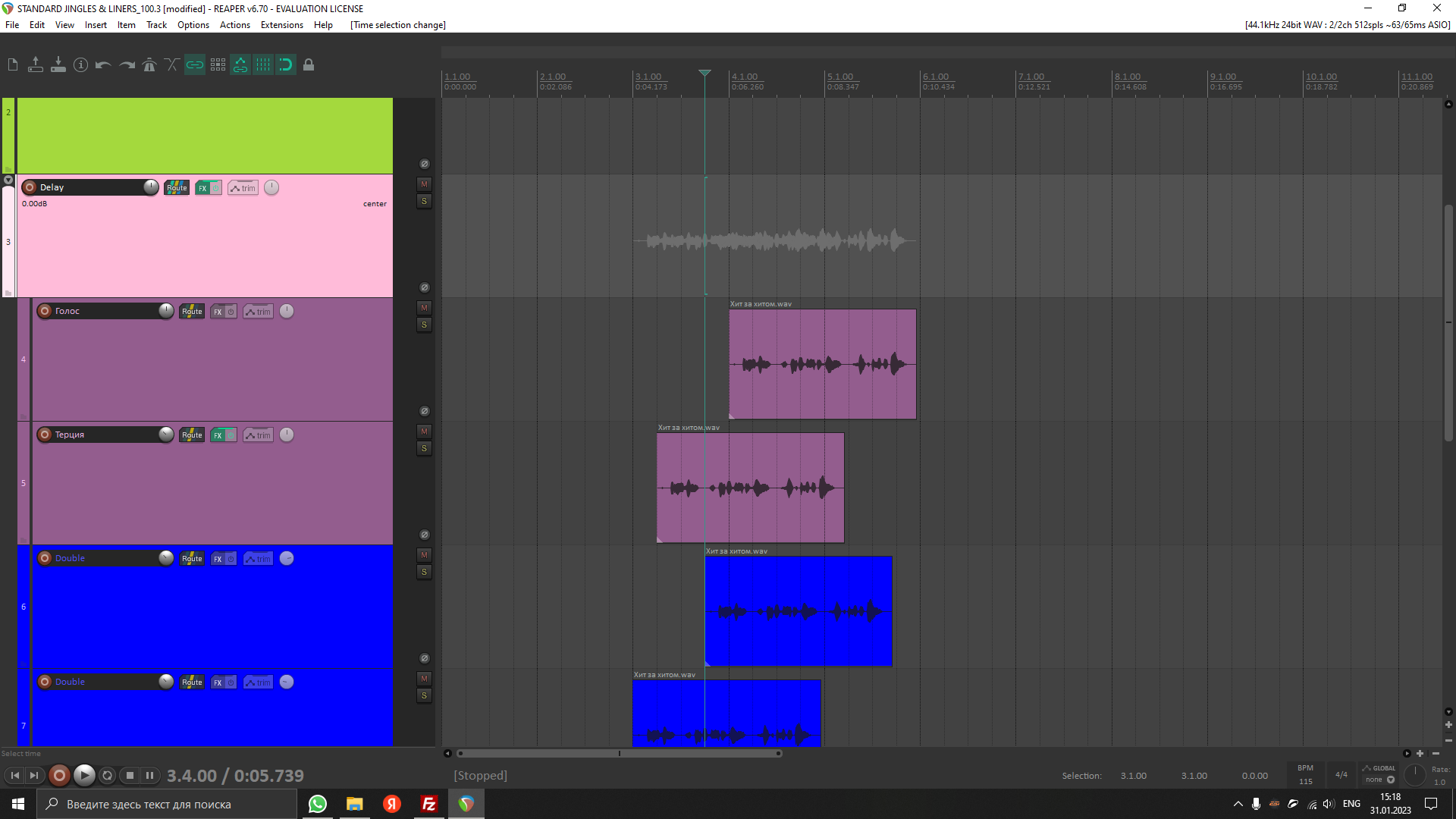1456x819 pixels.
Task: Open the trim automation mode on Delay track
Action: (x=243, y=188)
